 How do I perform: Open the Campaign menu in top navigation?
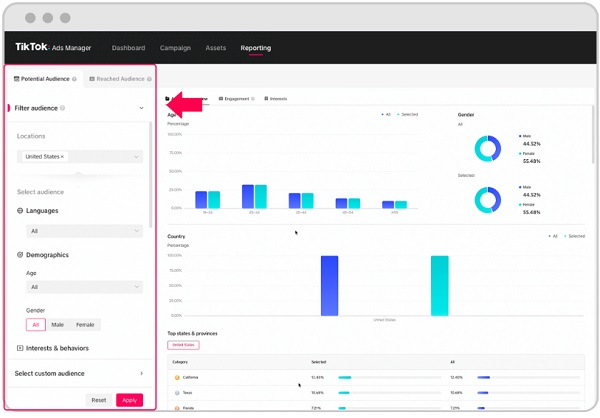click(175, 48)
